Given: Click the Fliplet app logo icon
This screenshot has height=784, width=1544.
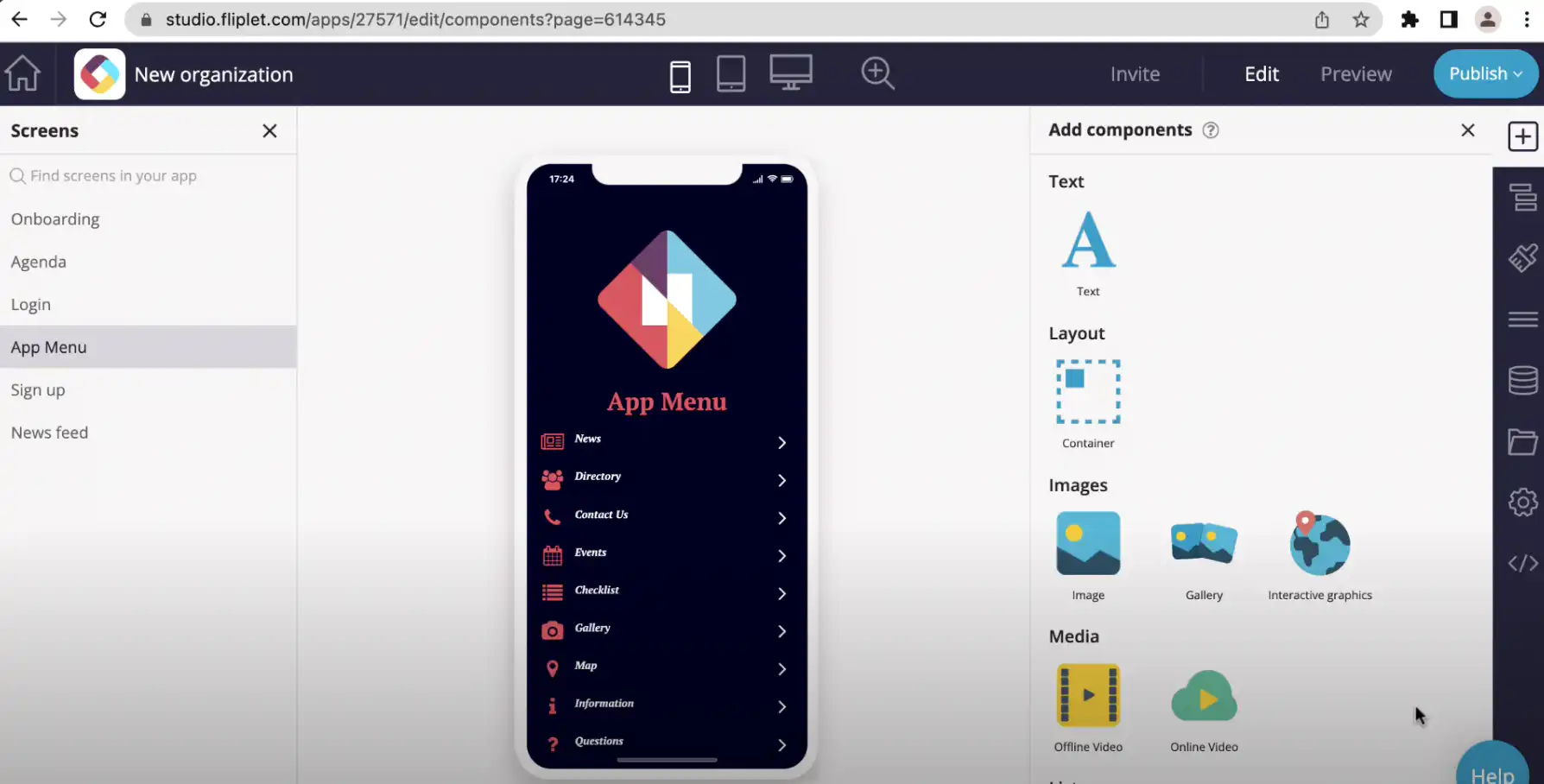Looking at the screenshot, I should [x=99, y=74].
